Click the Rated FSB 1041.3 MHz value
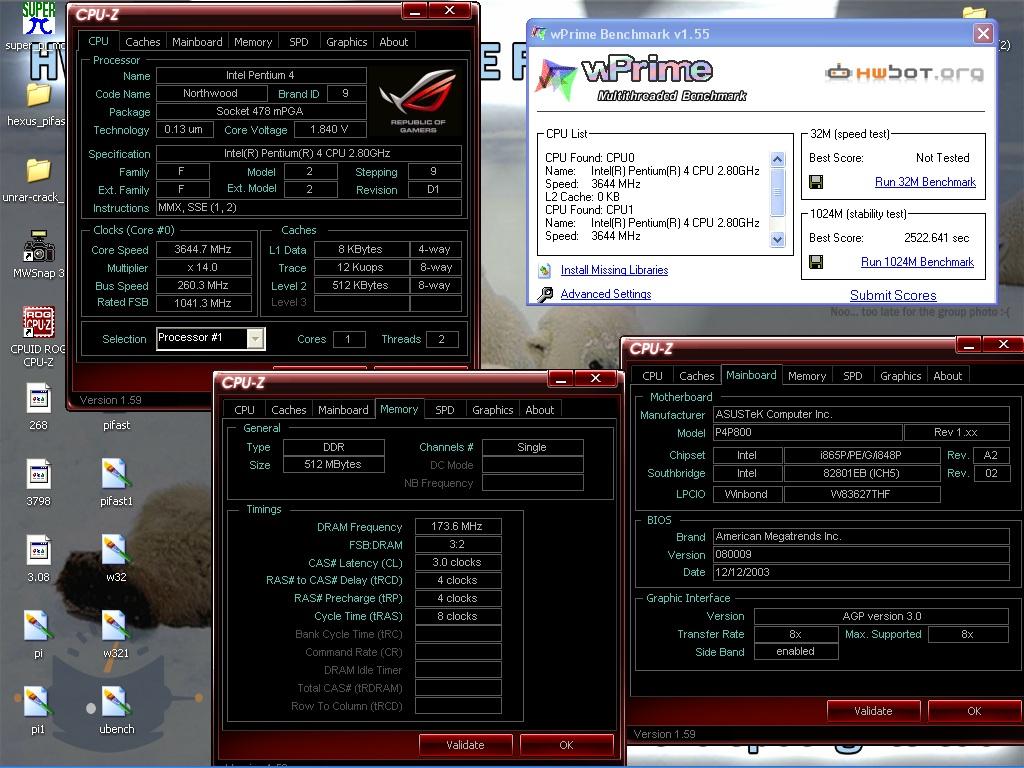The width and height of the screenshot is (1024, 768). click(203, 303)
